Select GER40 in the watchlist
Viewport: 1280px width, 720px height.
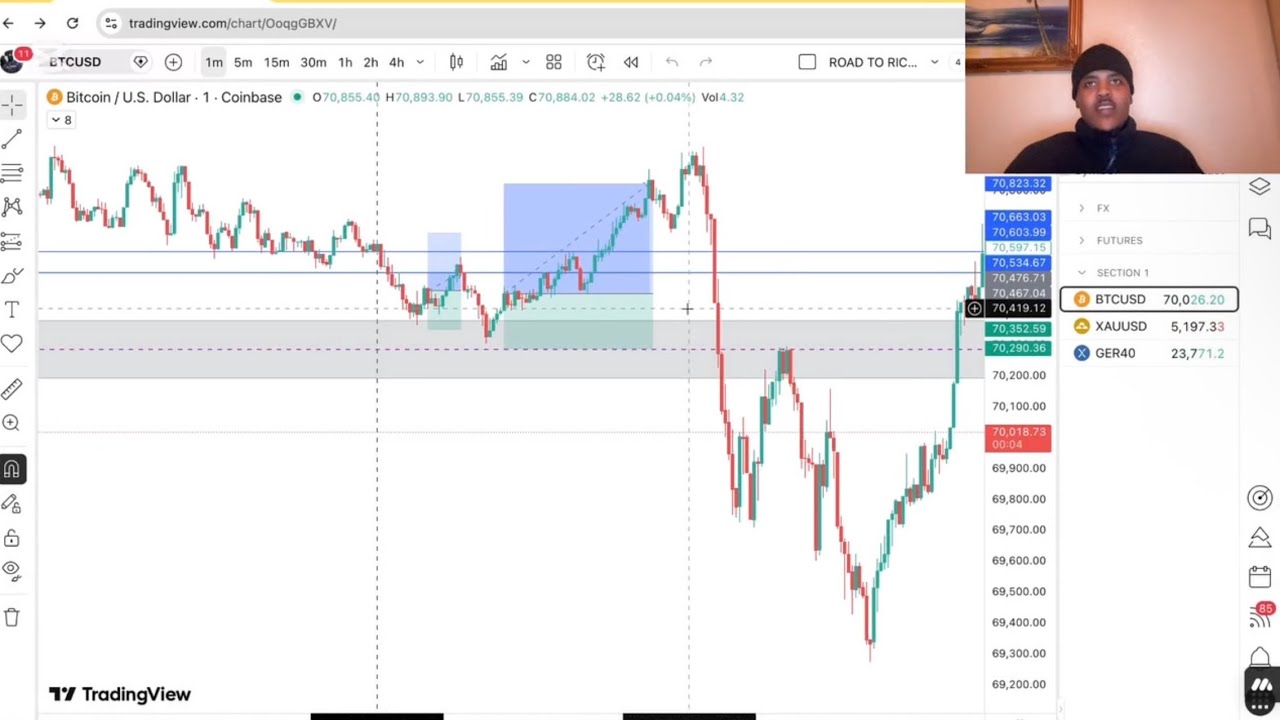tap(1149, 353)
